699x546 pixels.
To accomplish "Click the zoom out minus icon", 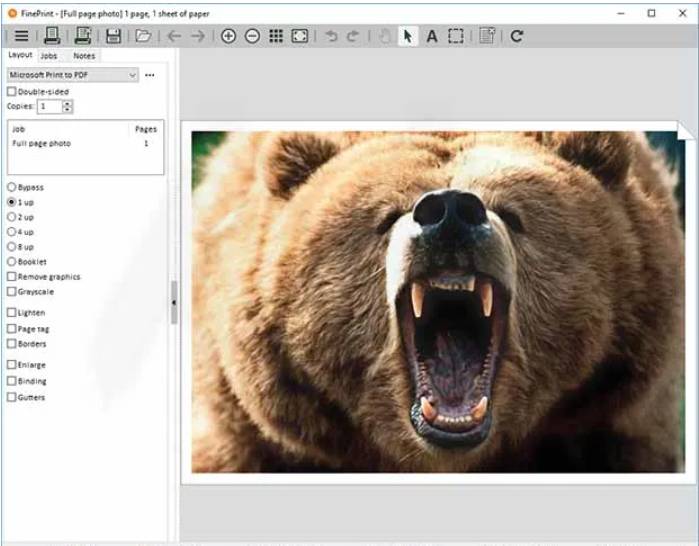I will click(x=252, y=36).
